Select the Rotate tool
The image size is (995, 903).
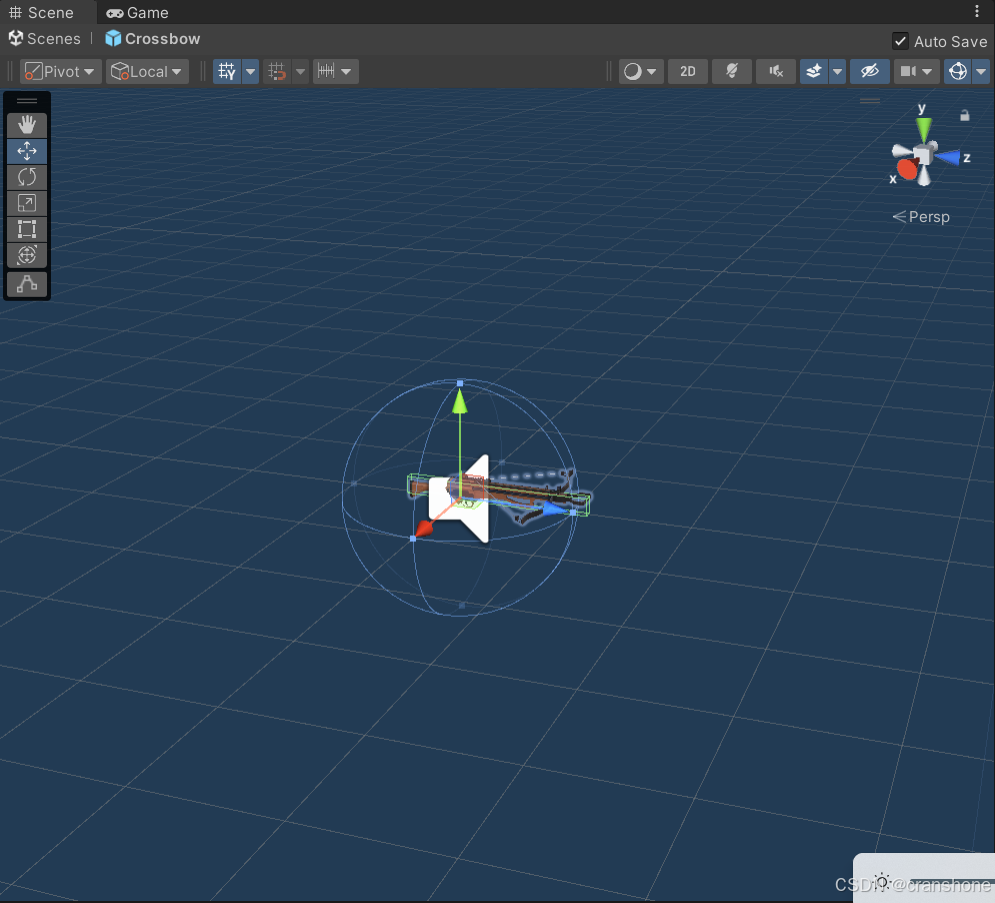pyautogui.click(x=27, y=177)
